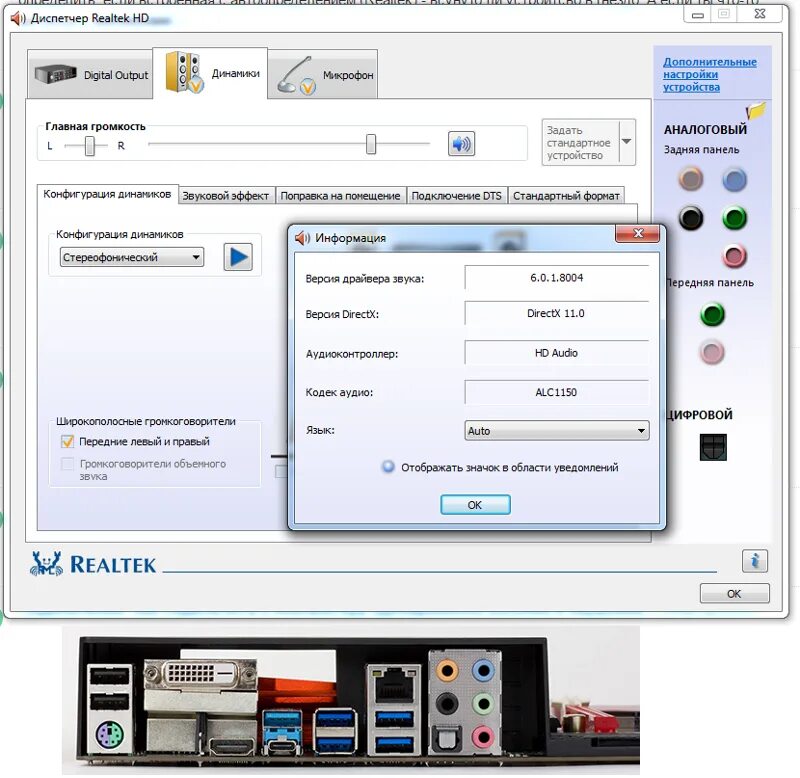Switch to the Digital Output tab
The width and height of the screenshot is (800, 778).
pos(90,74)
